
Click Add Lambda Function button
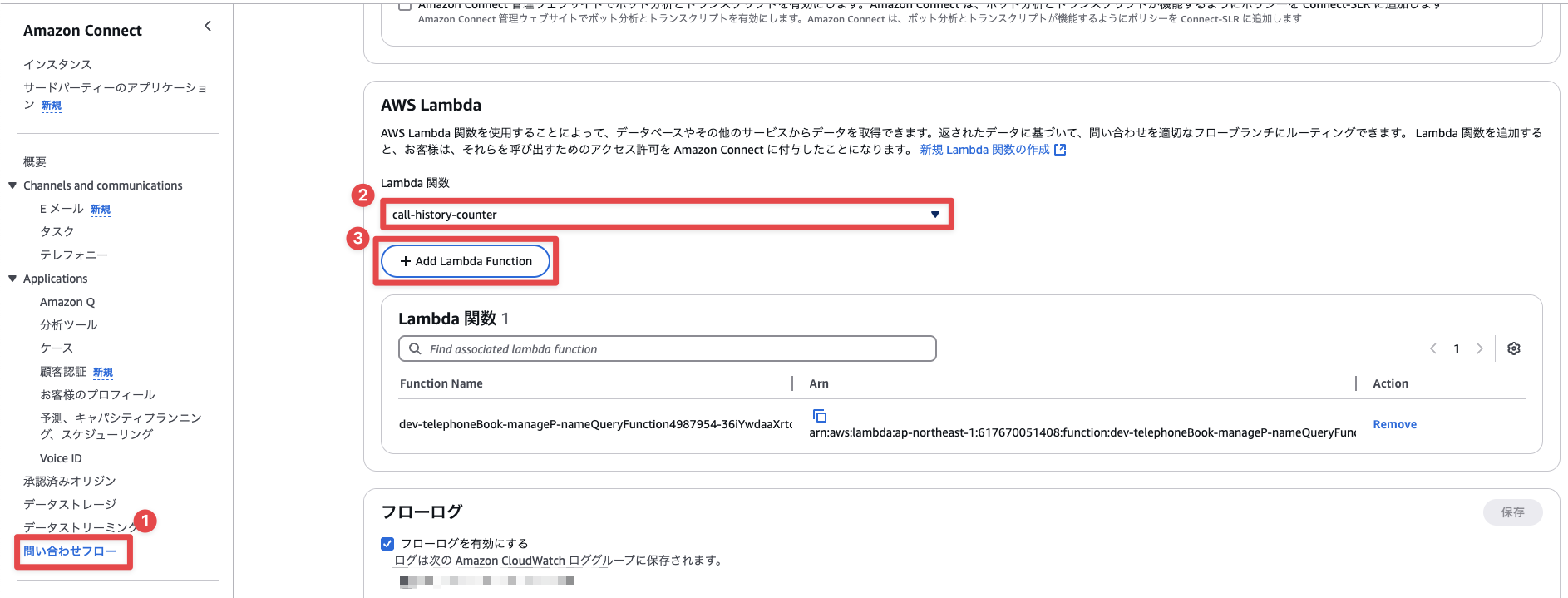(x=466, y=261)
